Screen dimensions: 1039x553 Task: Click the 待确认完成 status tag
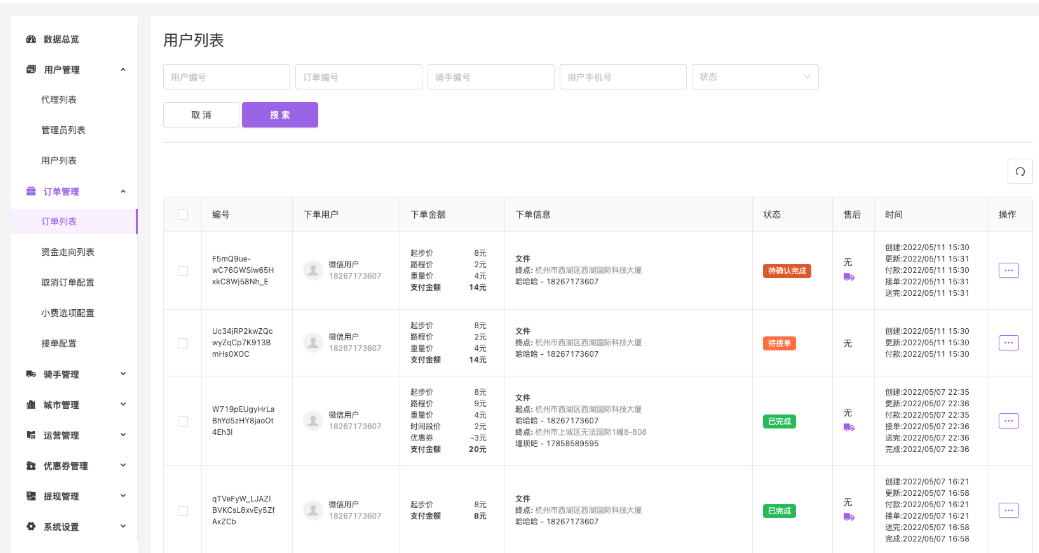(x=787, y=271)
